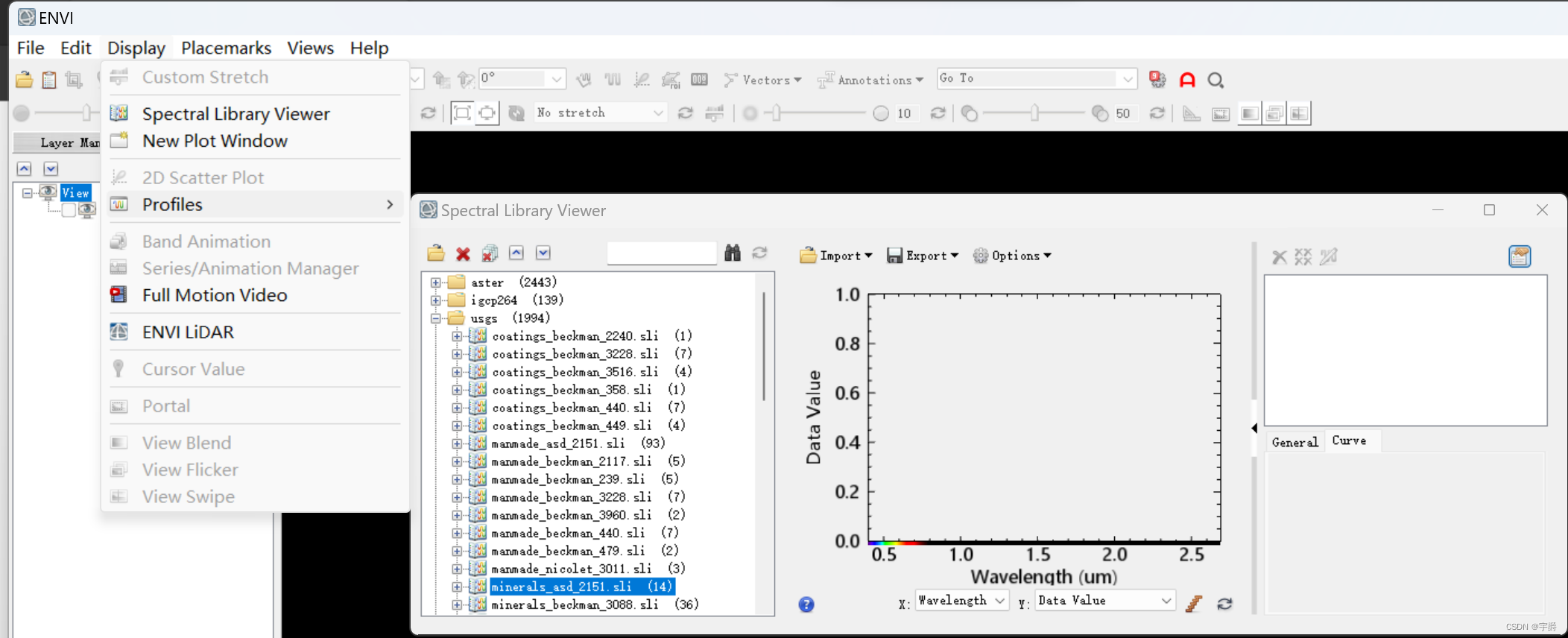This screenshot has width=1568, height=638.
Task: Open the Export dropdown menu
Action: pyautogui.click(x=923, y=256)
